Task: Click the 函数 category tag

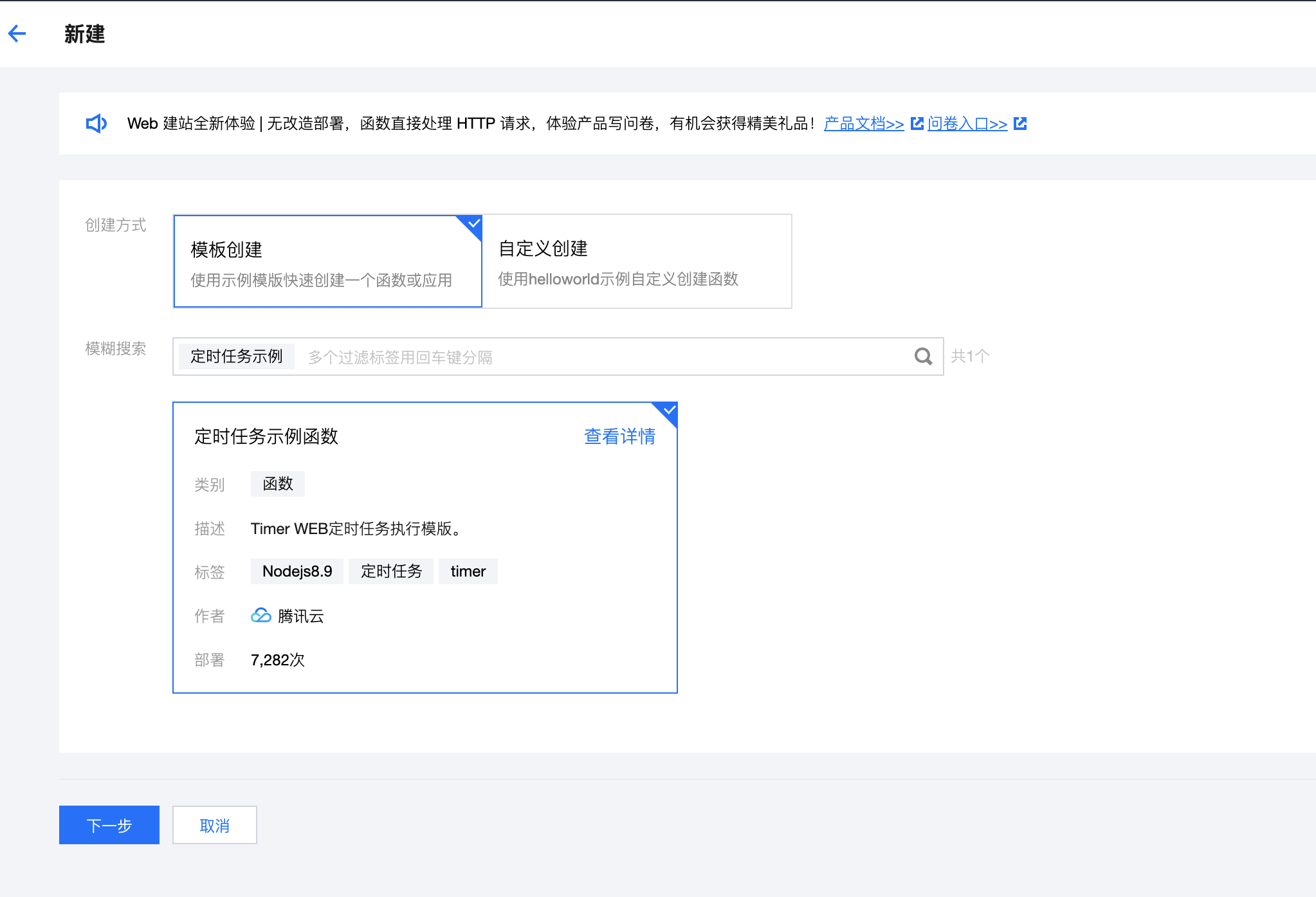Action: pyautogui.click(x=278, y=484)
